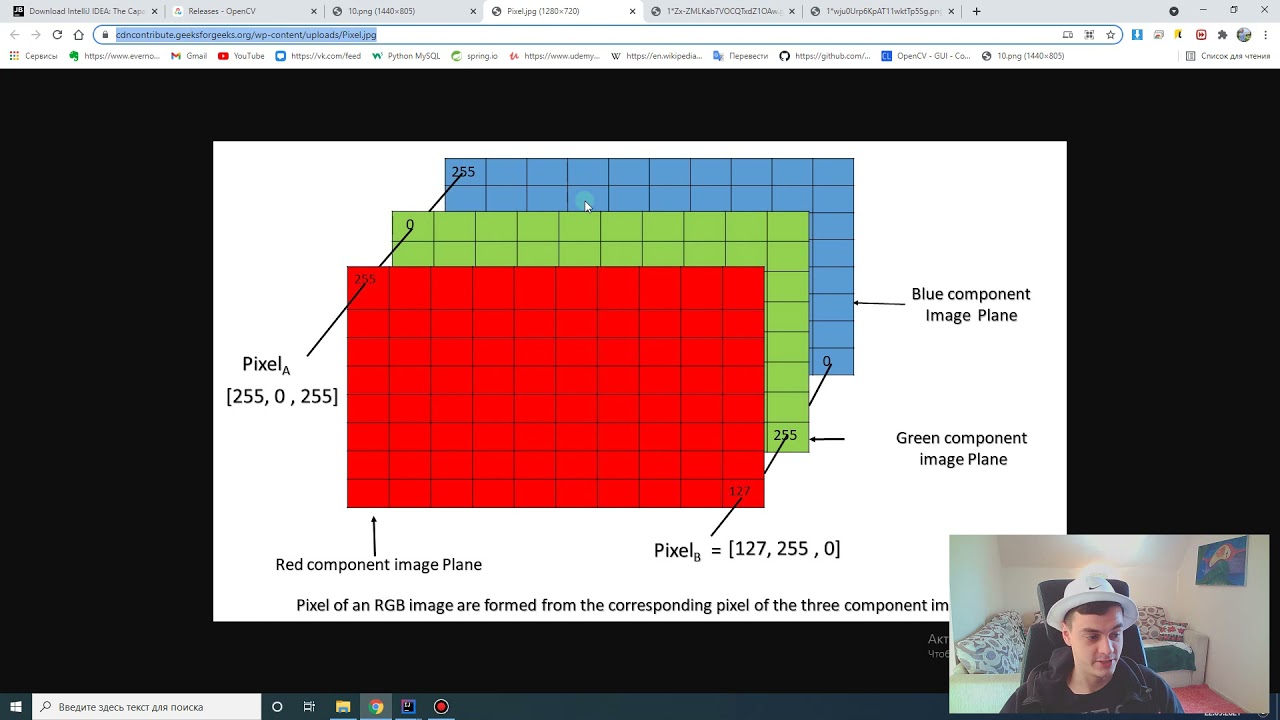The width and height of the screenshot is (1280, 720).
Task: Open the blue download arrow extension
Action: (x=1137, y=34)
